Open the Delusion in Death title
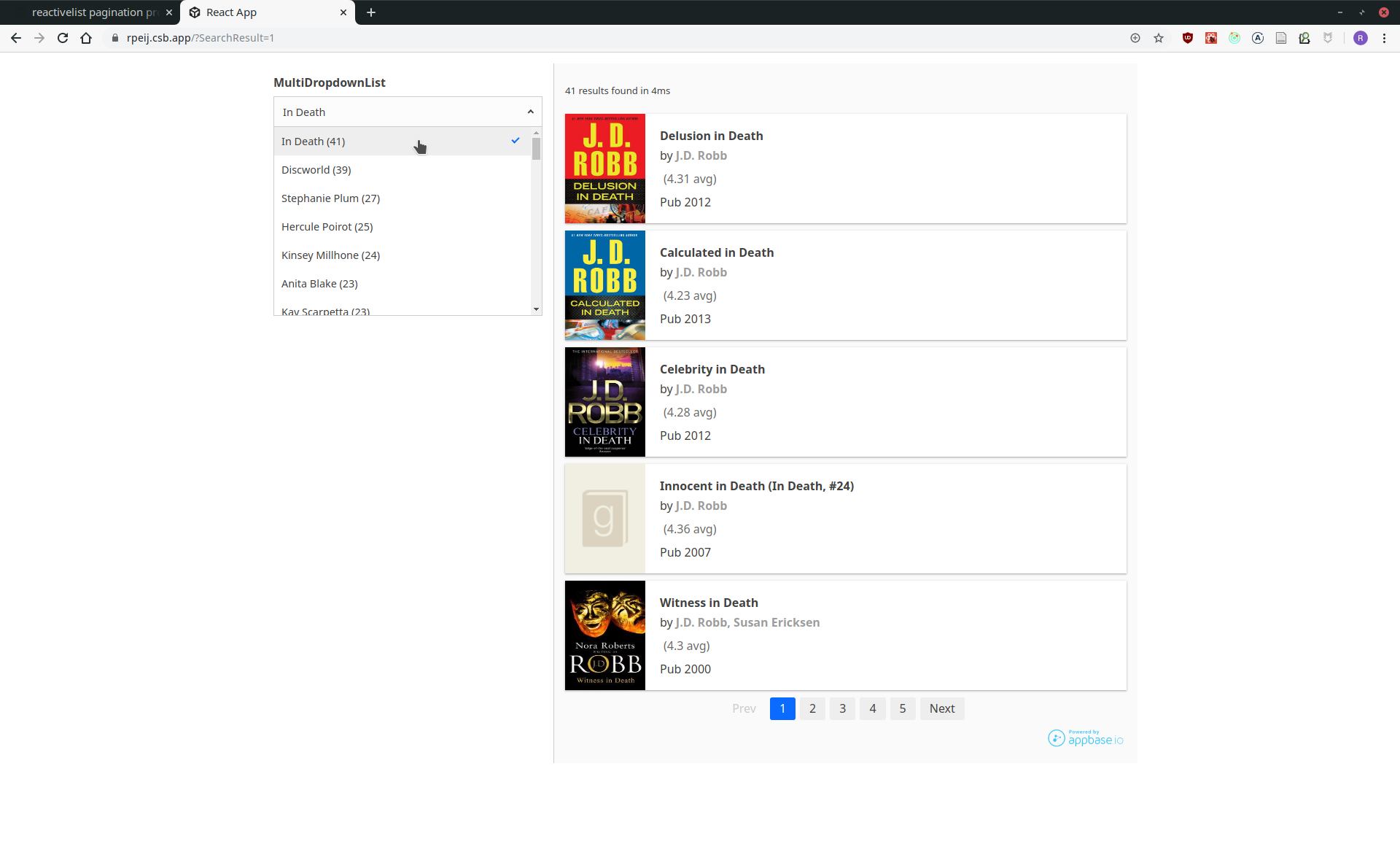Viewport: 1400px width, 855px height. (712, 136)
